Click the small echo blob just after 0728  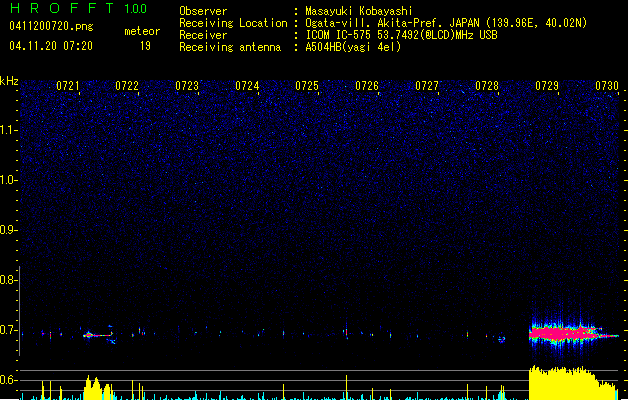(x=501, y=339)
